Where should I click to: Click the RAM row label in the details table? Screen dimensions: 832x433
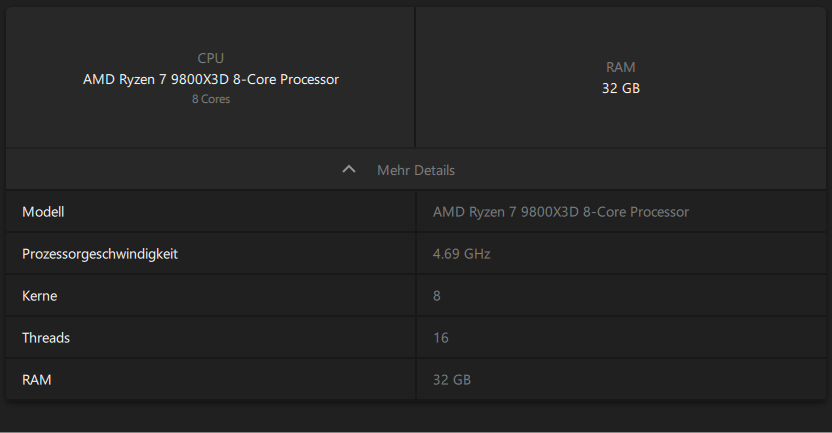[x=37, y=380]
